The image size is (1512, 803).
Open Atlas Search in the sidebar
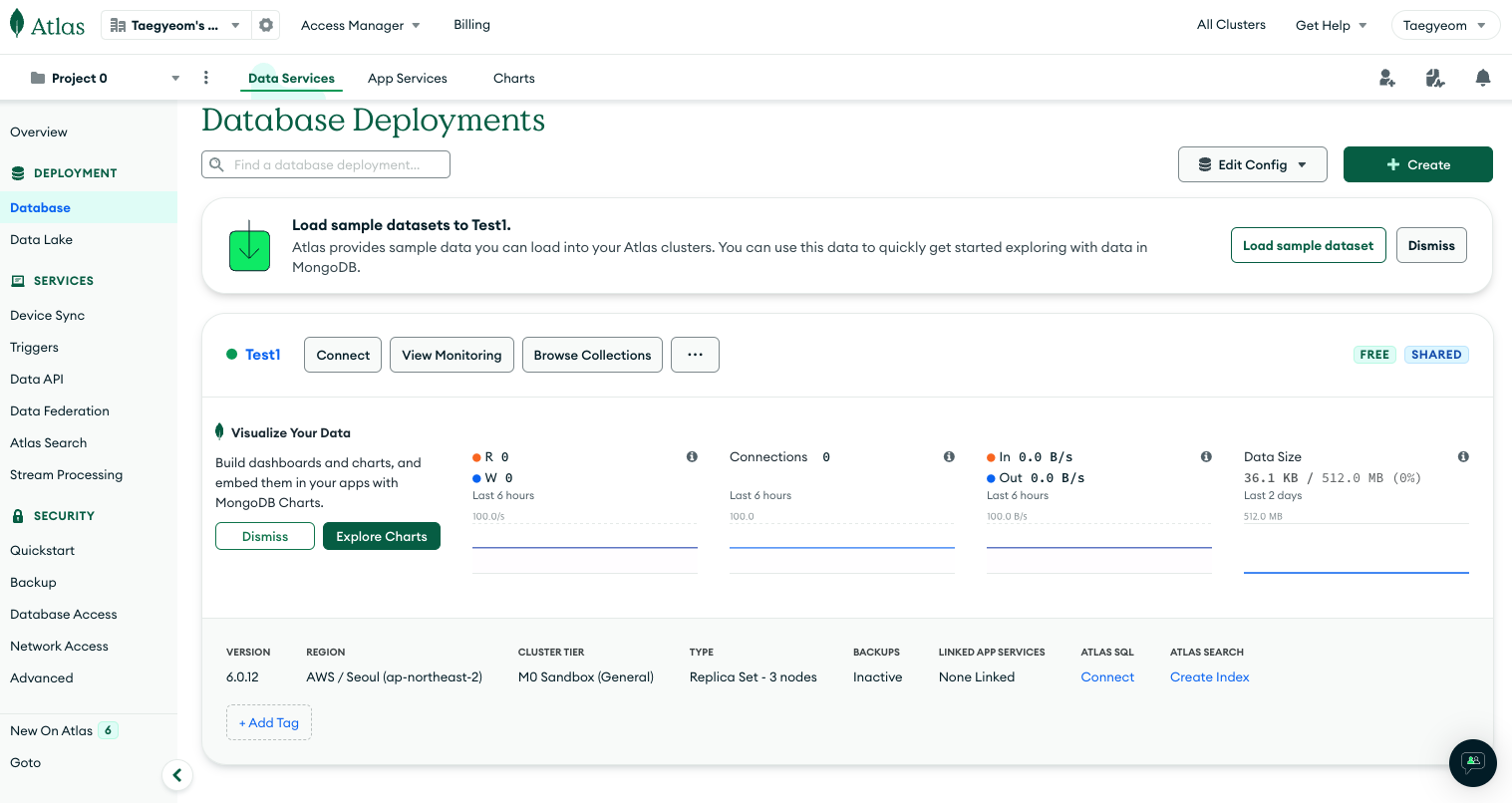click(x=48, y=442)
